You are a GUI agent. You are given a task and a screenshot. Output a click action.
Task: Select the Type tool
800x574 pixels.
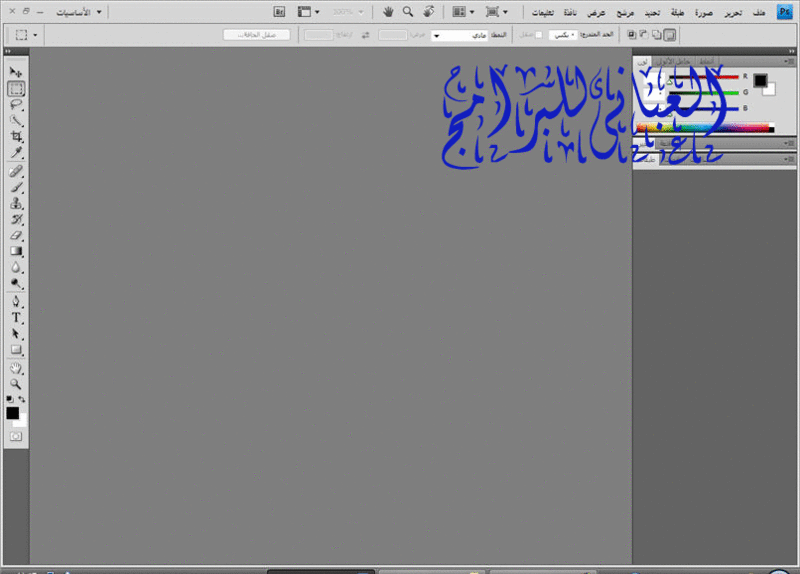[16, 317]
